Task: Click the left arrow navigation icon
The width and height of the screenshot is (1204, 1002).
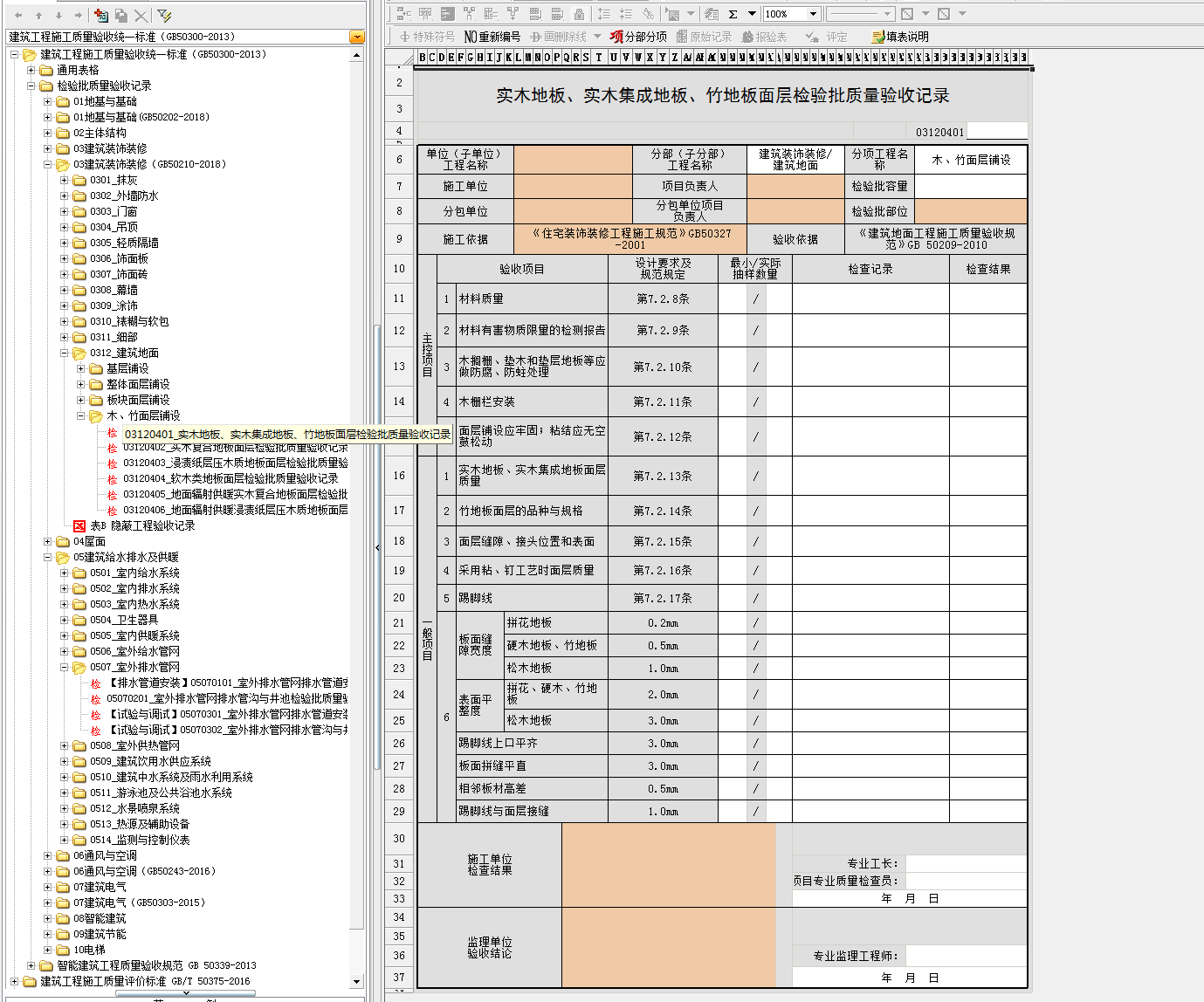Action: pyautogui.click(x=18, y=15)
